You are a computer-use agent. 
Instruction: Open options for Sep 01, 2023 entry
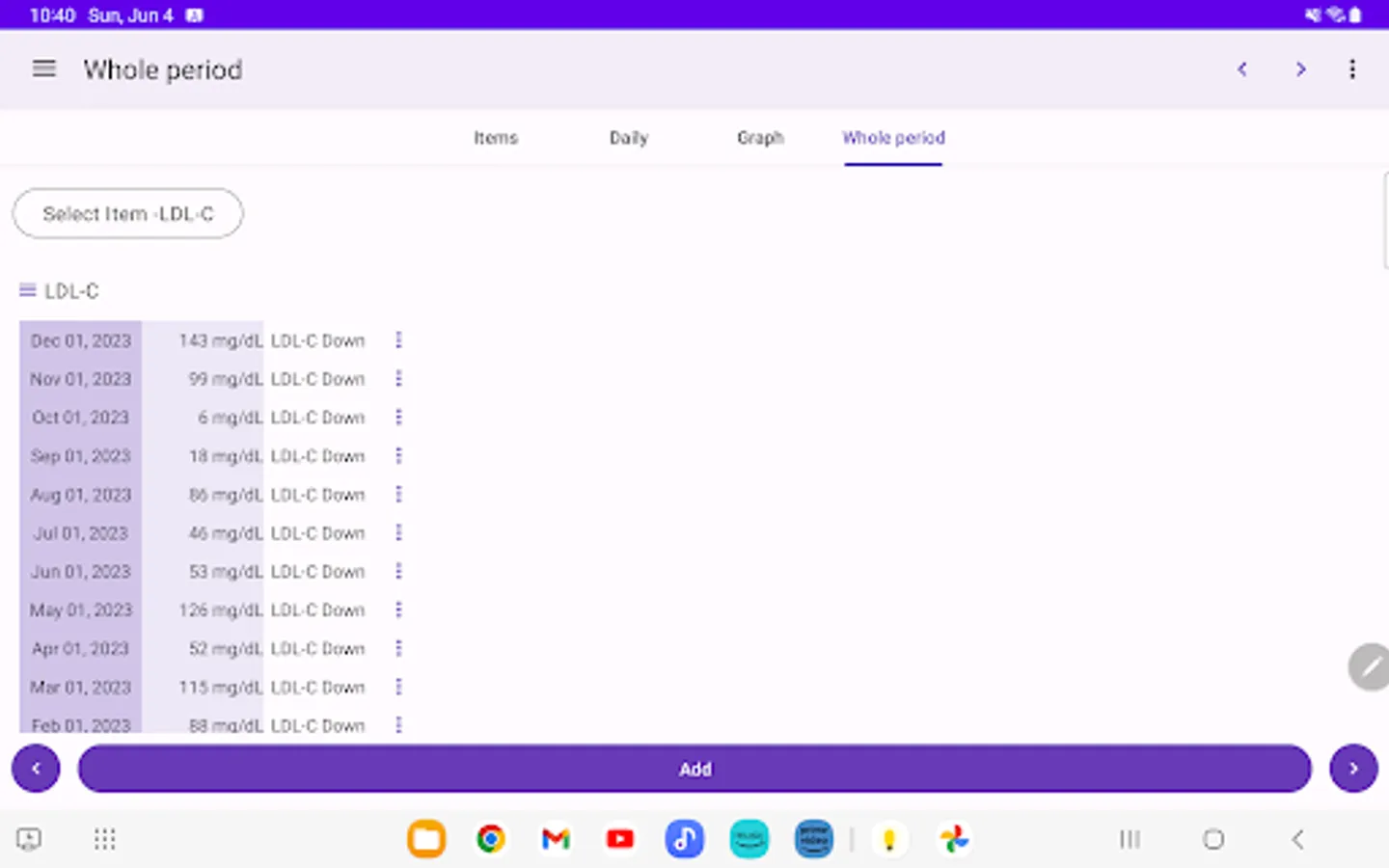coord(398,456)
